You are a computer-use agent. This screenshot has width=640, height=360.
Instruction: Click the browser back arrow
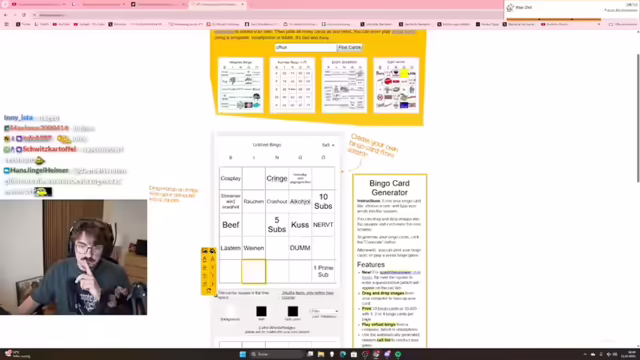[x=6, y=15]
